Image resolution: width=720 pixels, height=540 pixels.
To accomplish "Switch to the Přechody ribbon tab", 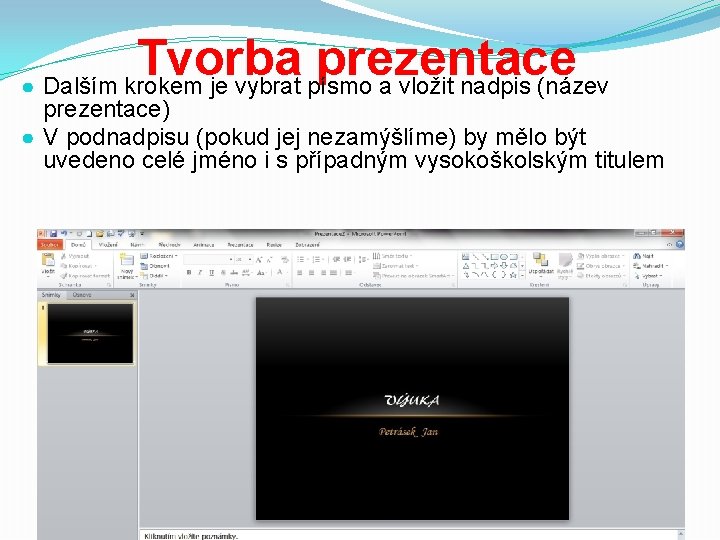I will (169, 245).
